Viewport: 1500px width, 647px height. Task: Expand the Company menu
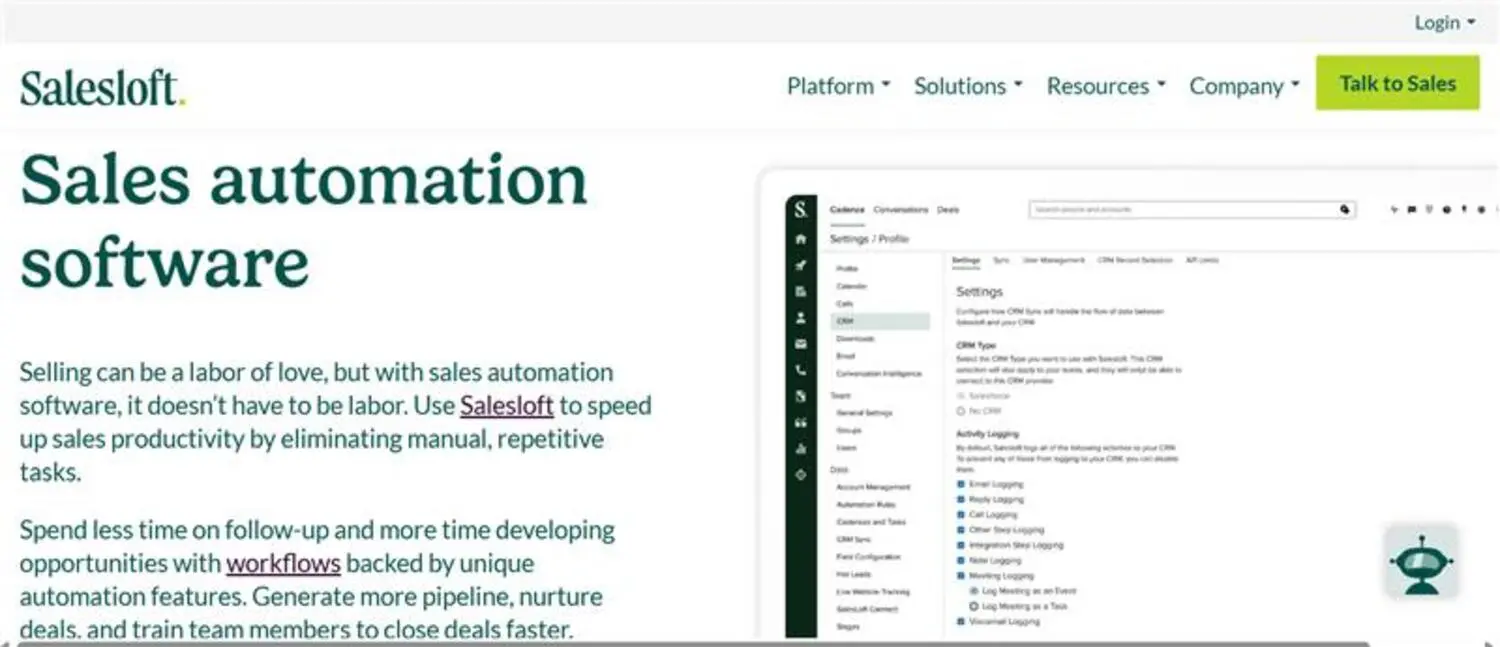pyautogui.click(x=1244, y=86)
